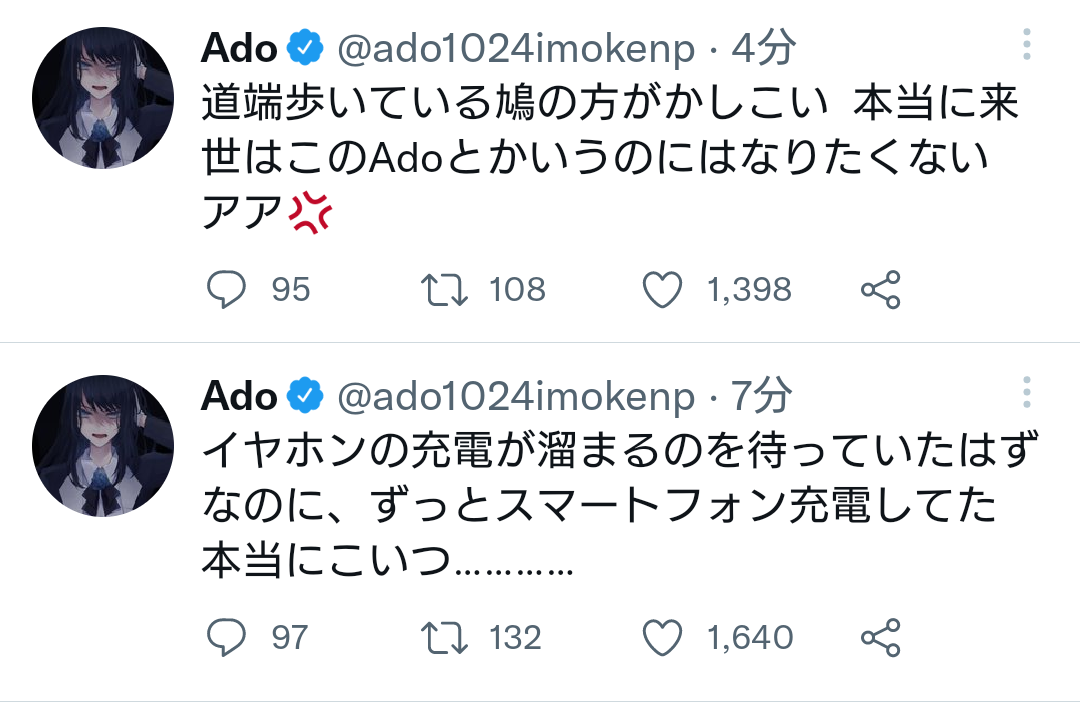Open the first tweet's 4分 timestamp
This screenshot has height=705, width=1080.
[764, 47]
